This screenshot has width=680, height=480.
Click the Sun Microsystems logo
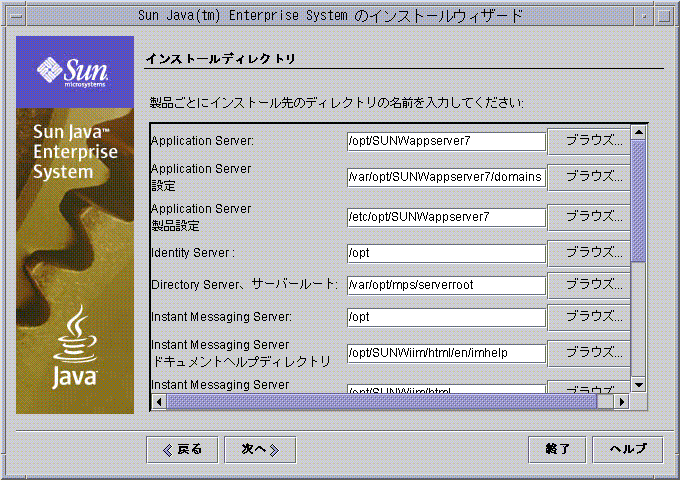[x=73, y=72]
